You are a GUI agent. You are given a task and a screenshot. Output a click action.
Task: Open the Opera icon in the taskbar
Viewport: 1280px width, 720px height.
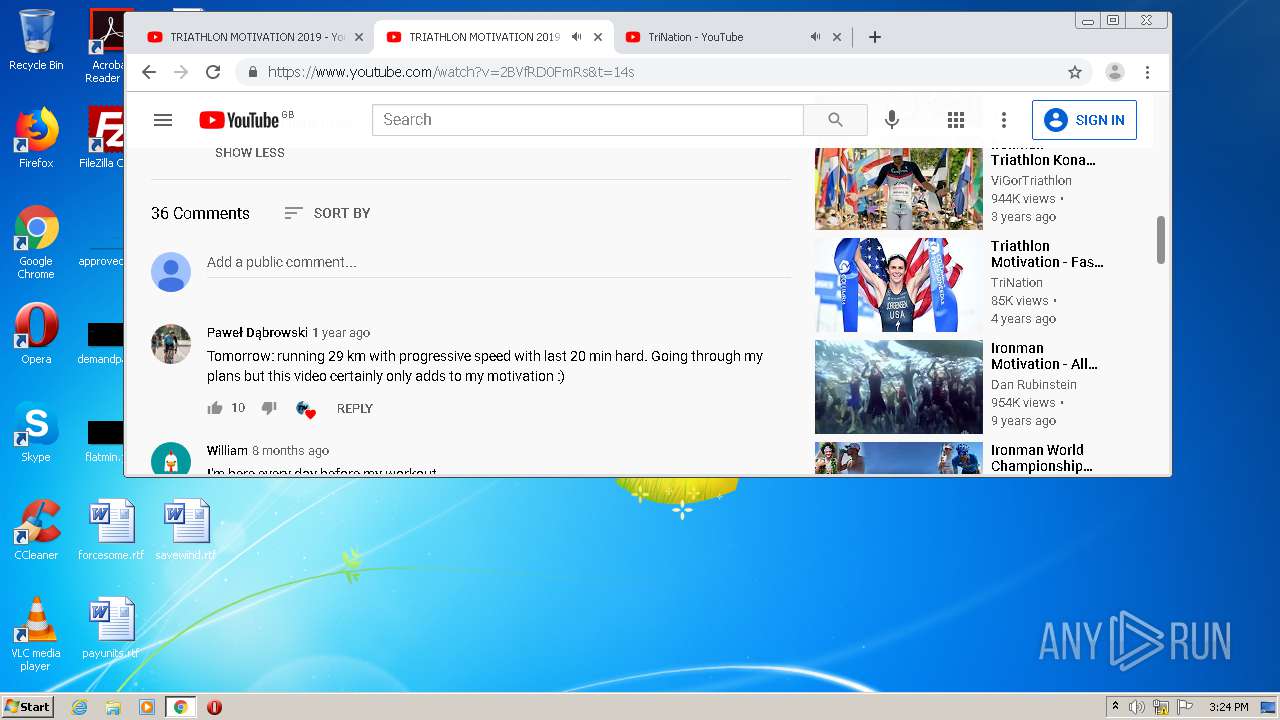pyautogui.click(x=214, y=707)
